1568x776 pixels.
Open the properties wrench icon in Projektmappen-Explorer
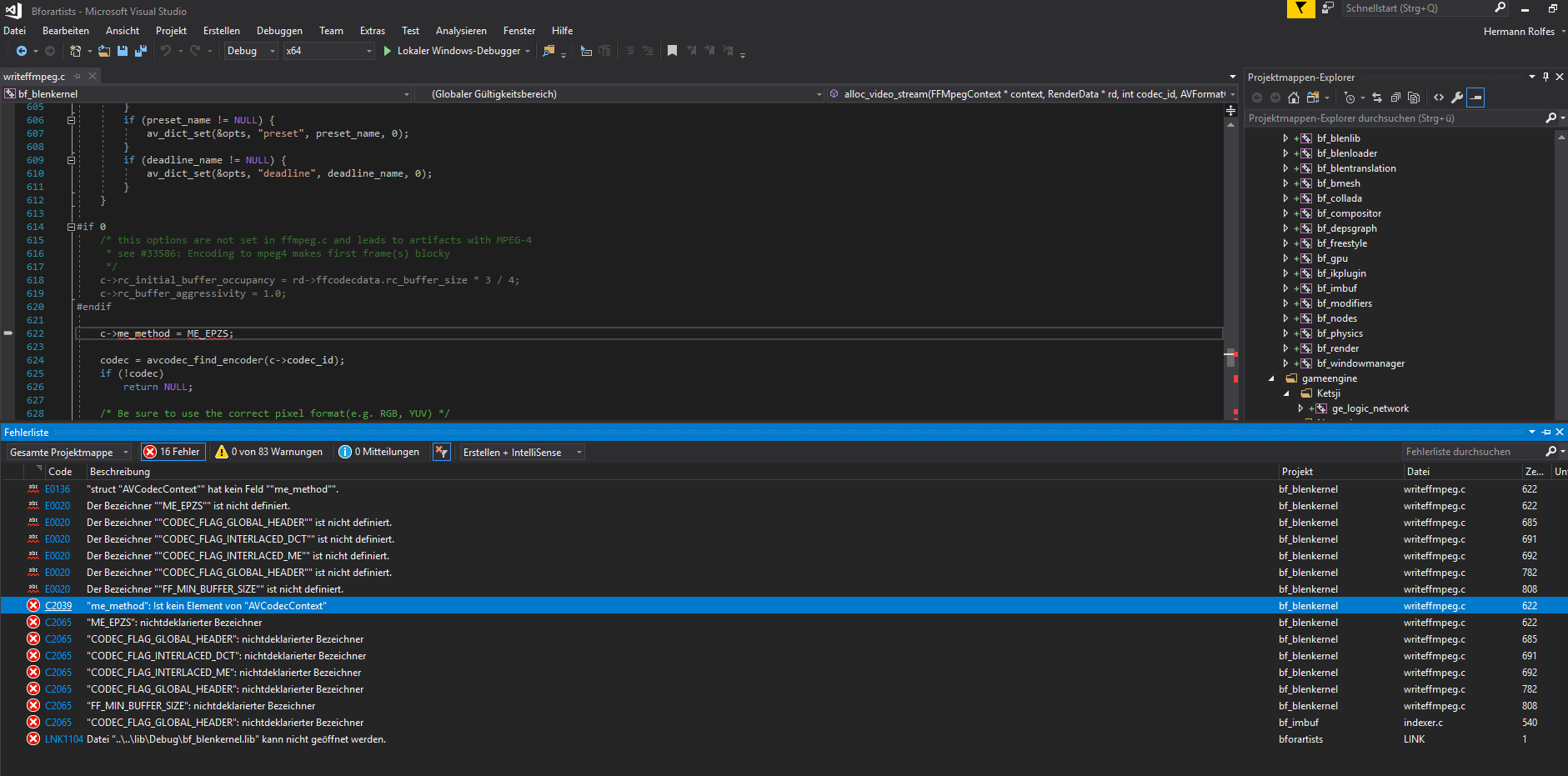click(1457, 98)
